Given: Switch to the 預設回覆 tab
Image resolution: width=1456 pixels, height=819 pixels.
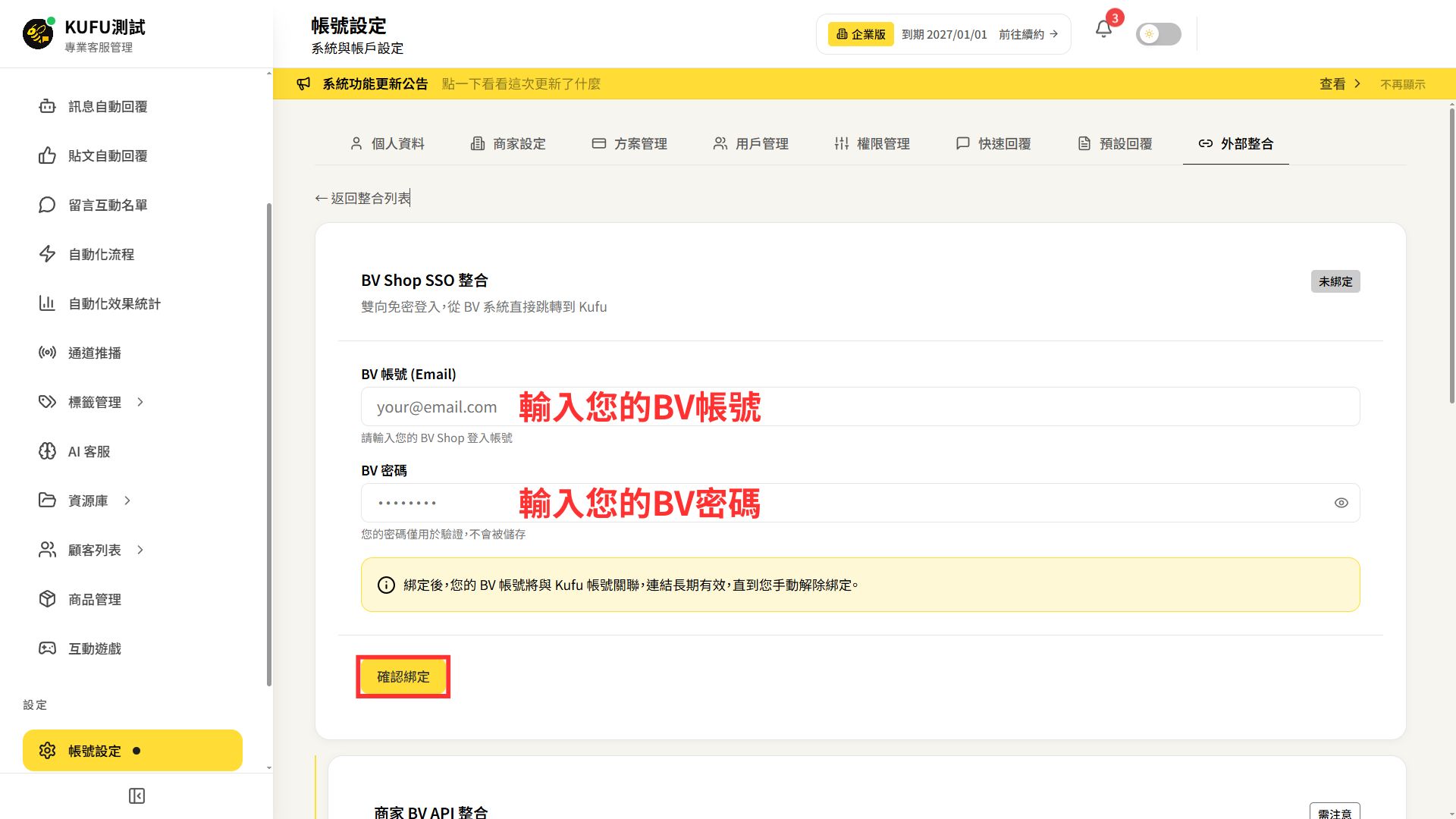Looking at the screenshot, I should click(1115, 143).
